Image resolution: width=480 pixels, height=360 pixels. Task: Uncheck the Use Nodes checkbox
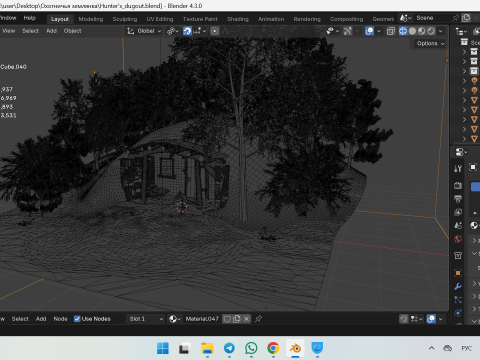click(77, 319)
